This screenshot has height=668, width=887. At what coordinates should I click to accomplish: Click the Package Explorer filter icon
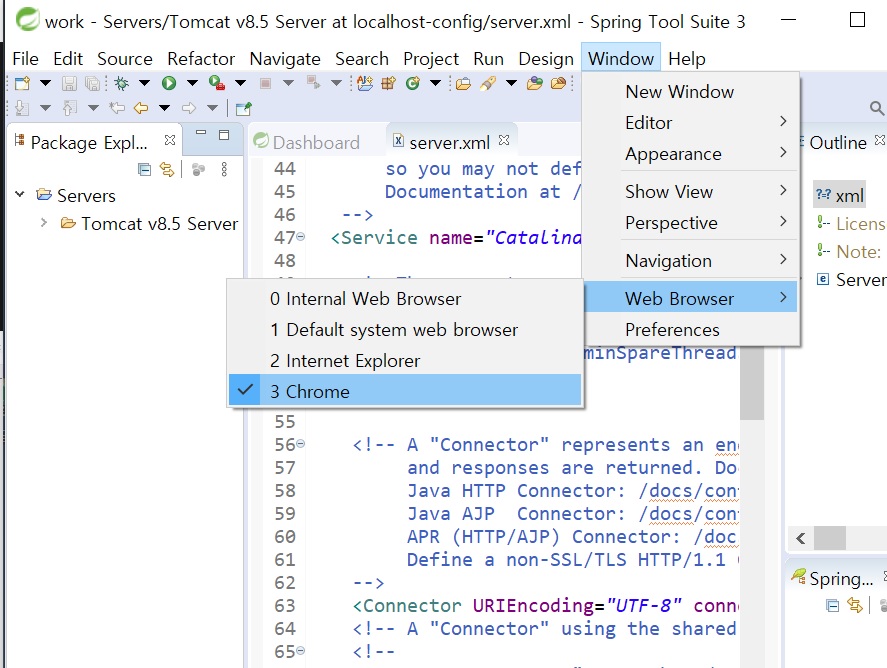[198, 169]
